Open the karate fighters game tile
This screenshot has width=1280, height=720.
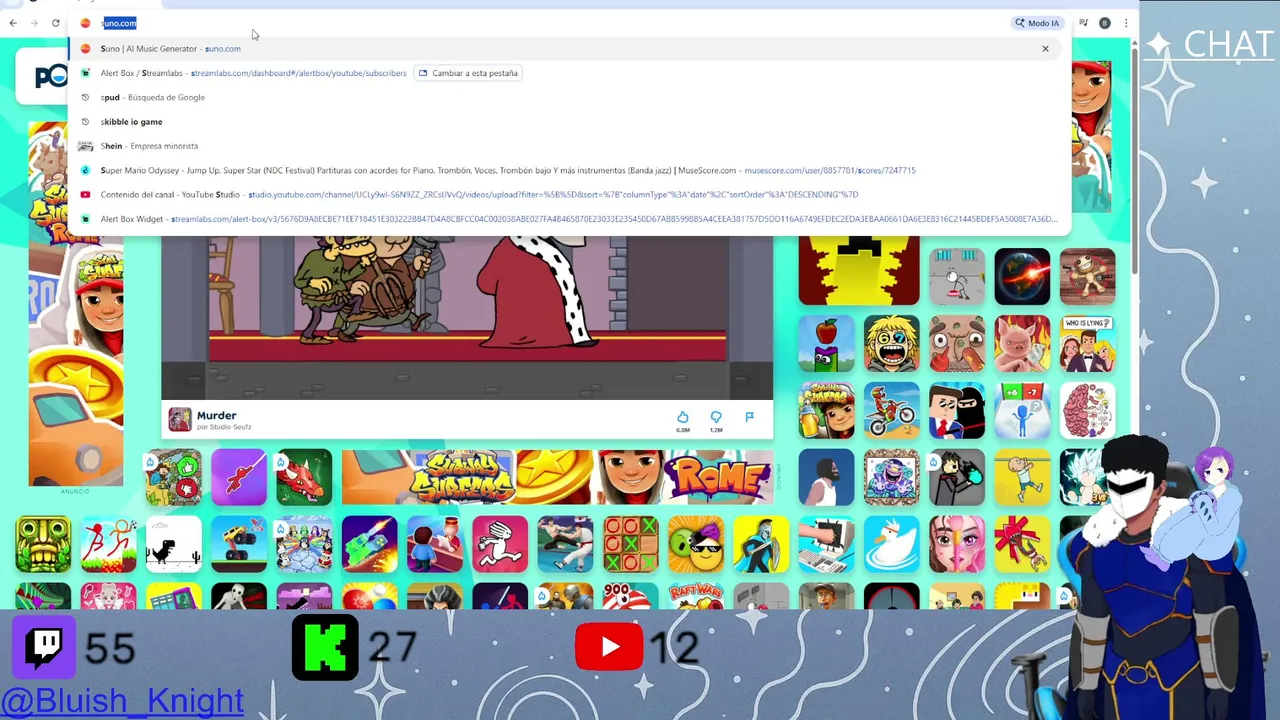tap(565, 544)
